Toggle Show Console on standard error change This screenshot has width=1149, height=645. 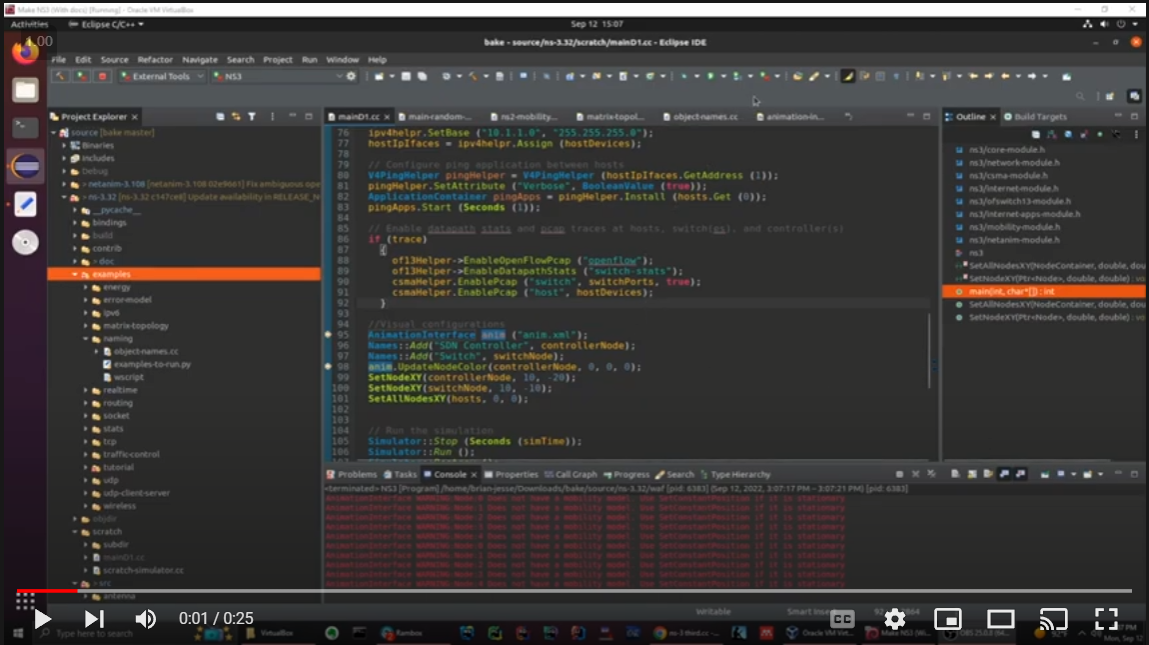pyautogui.click(x=1020, y=474)
